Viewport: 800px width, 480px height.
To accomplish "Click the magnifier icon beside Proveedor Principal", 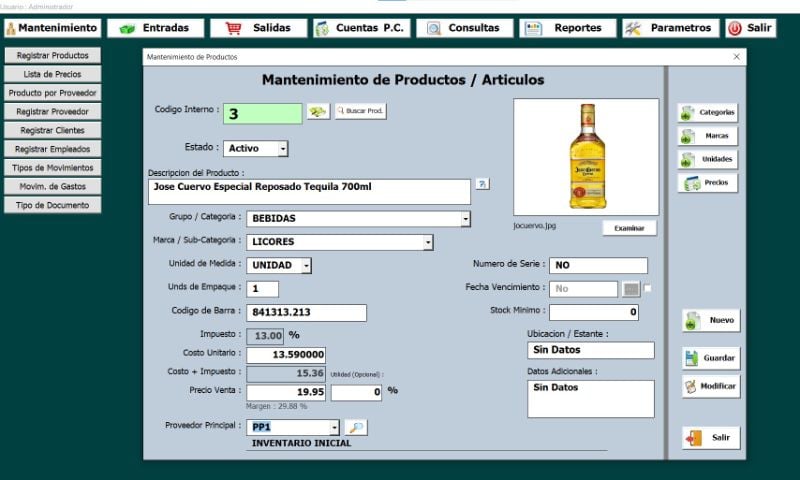I will coord(356,427).
